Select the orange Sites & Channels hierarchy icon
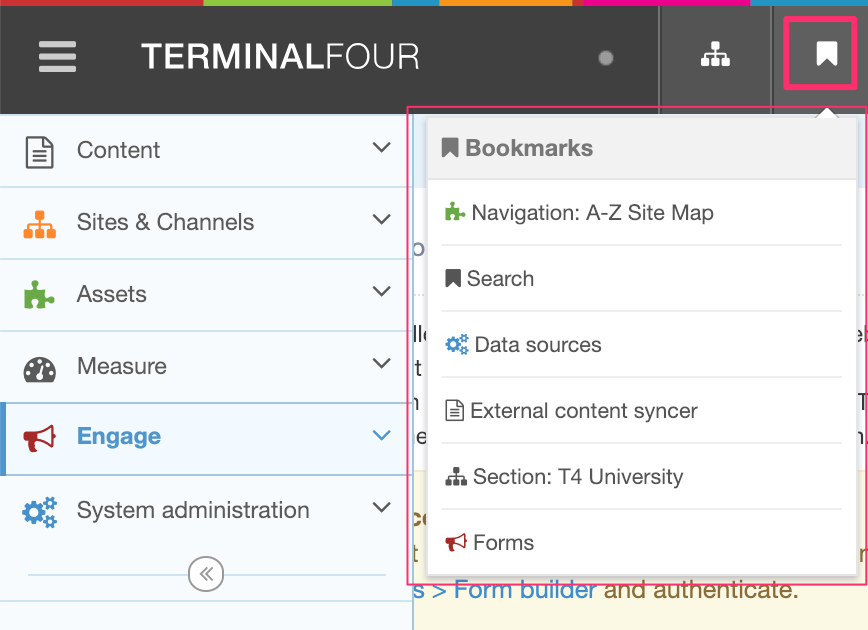868x630 pixels. click(37, 220)
